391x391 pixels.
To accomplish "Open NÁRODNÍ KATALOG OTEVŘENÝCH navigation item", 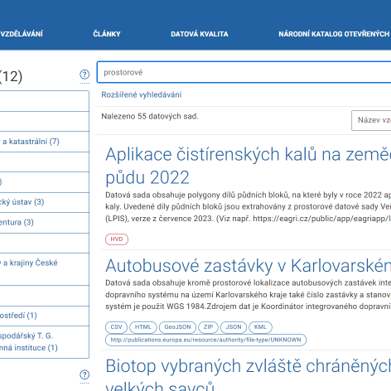I will click(334, 34).
